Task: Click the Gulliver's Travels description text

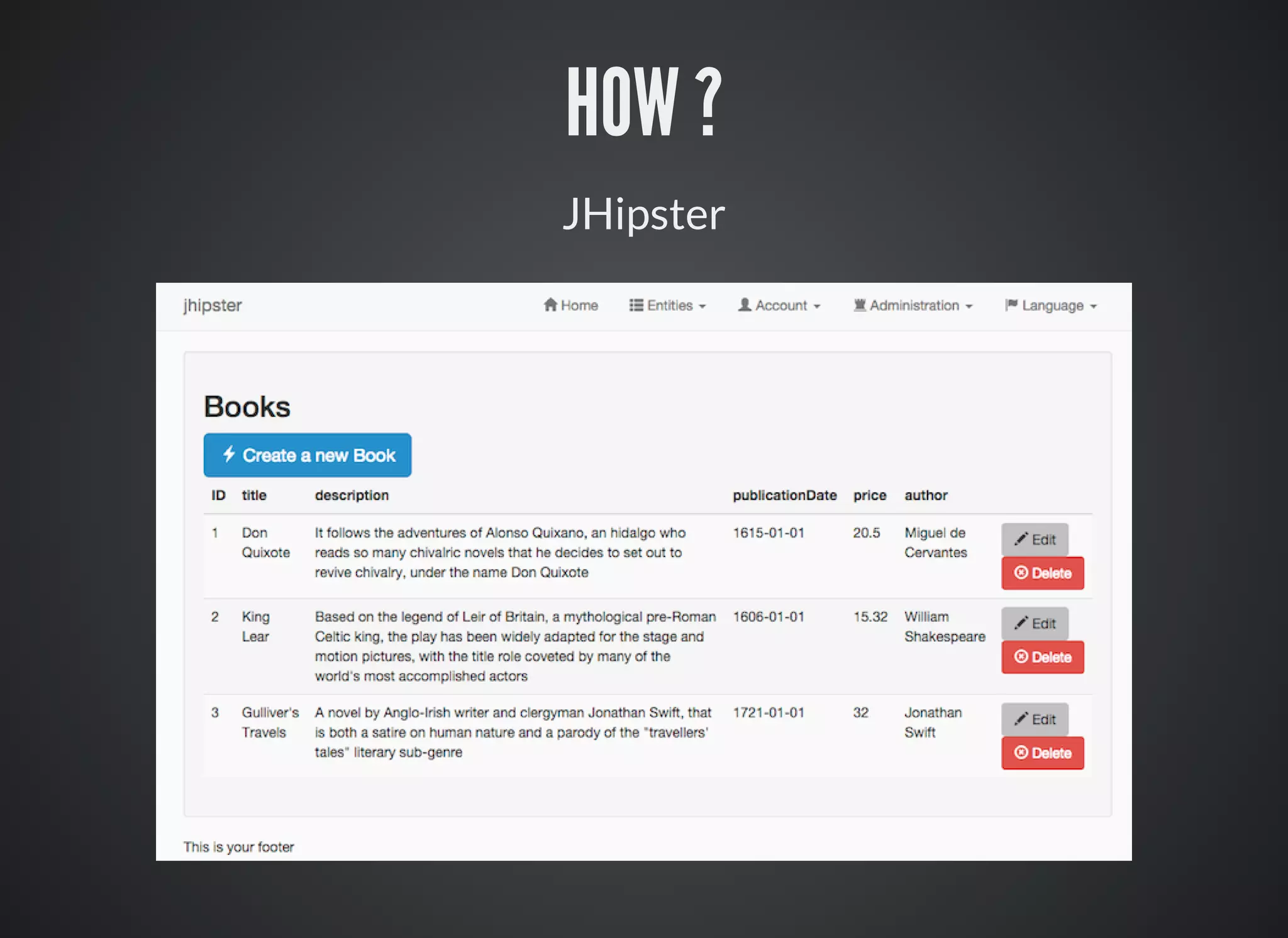Action: [513, 732]
